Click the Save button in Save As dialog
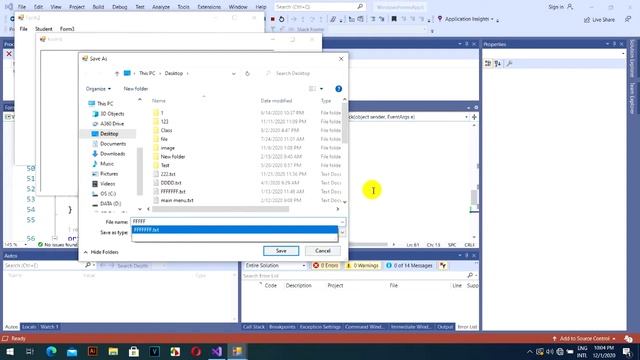 click(x=281, y=251)
